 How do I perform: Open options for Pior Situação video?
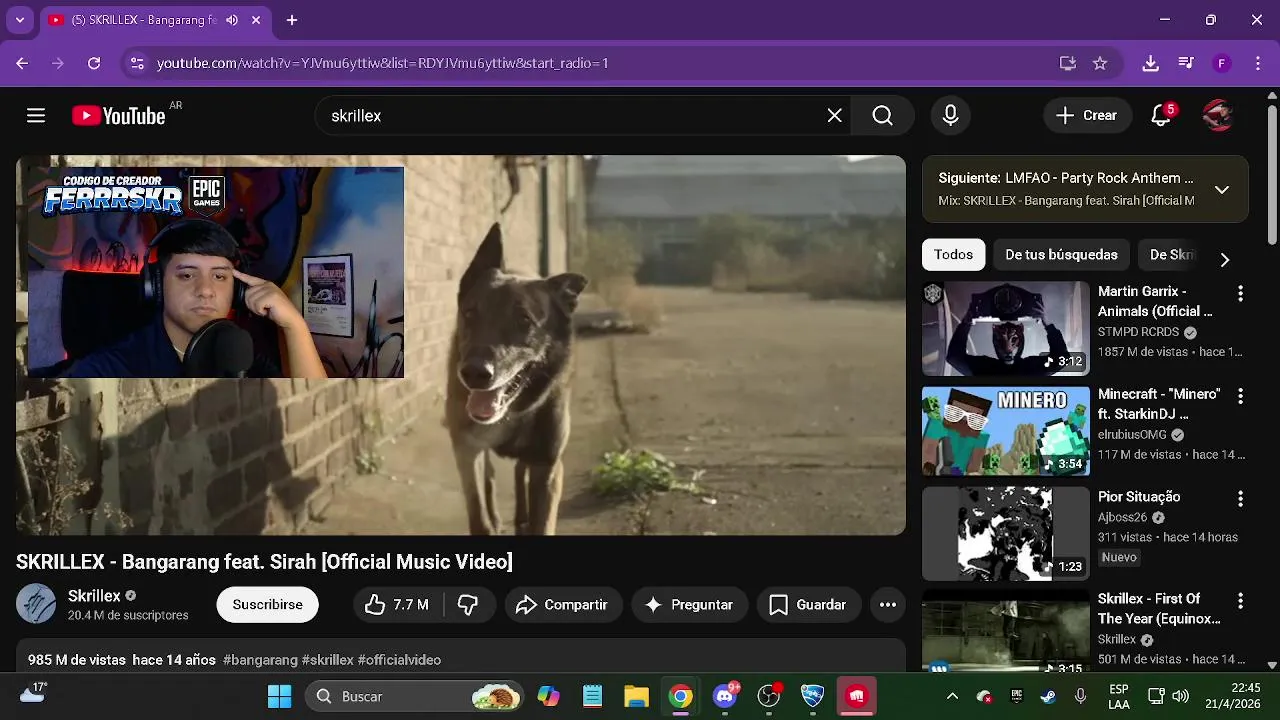pos(1240,498)
